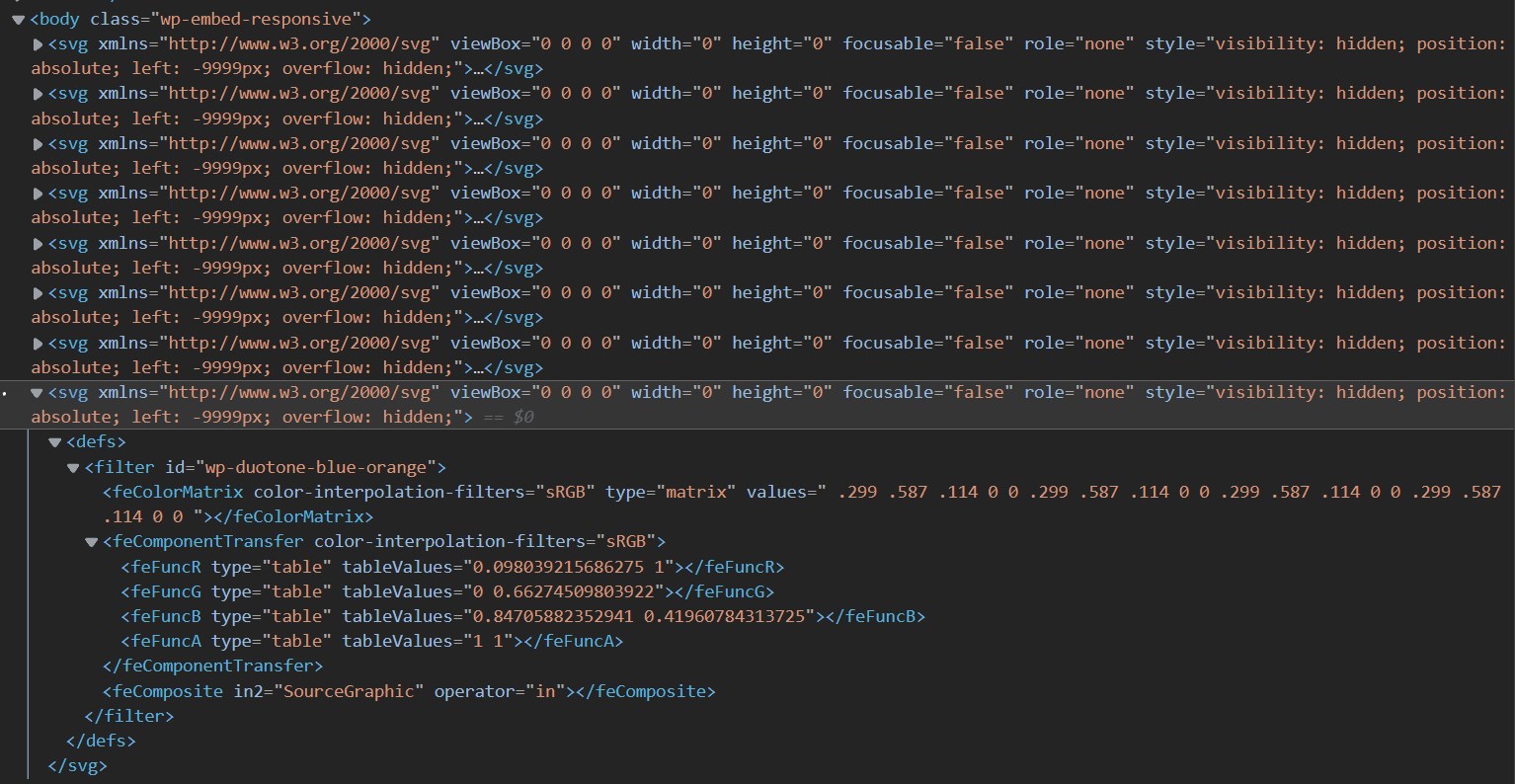Image resolution: width=1515 pixels, height=784 pixels.
Task: Select the feComposite element row
Action: [408, 691]
